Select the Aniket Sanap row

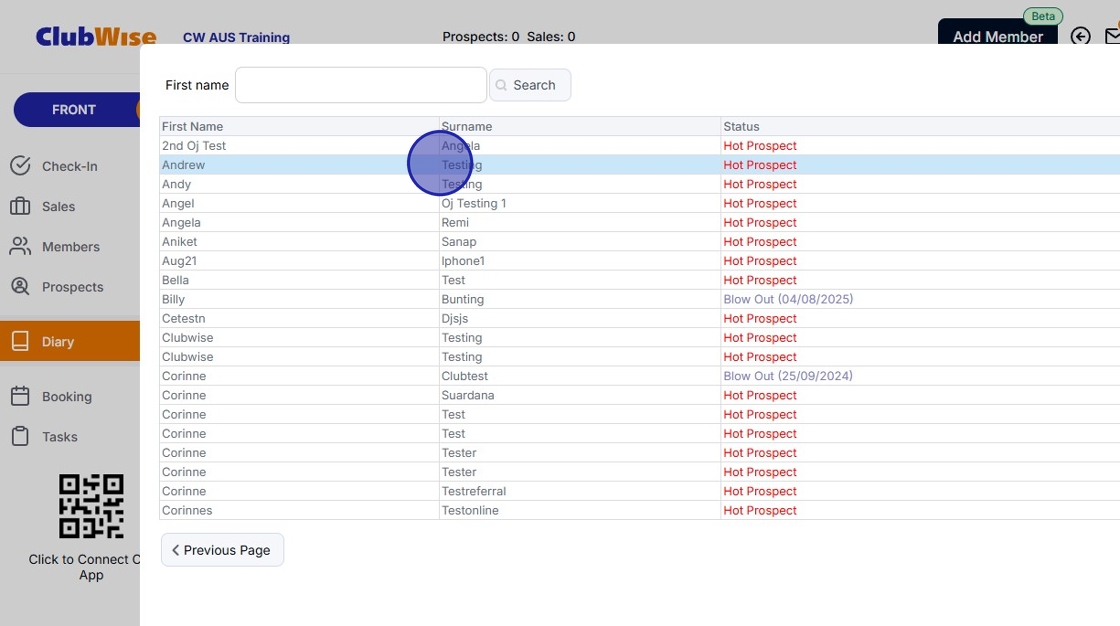point(639,242)
